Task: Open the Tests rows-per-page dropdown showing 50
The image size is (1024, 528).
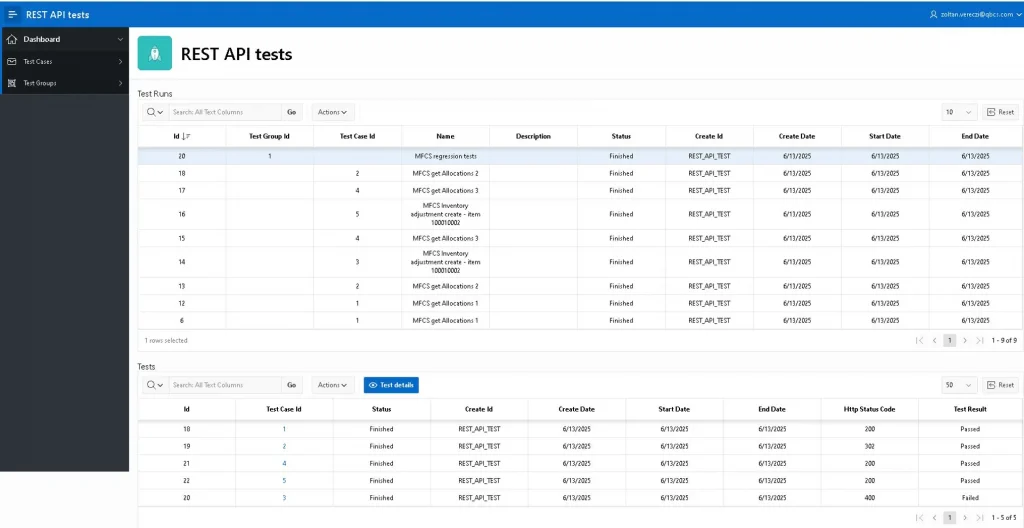Action: click(959, 385)
